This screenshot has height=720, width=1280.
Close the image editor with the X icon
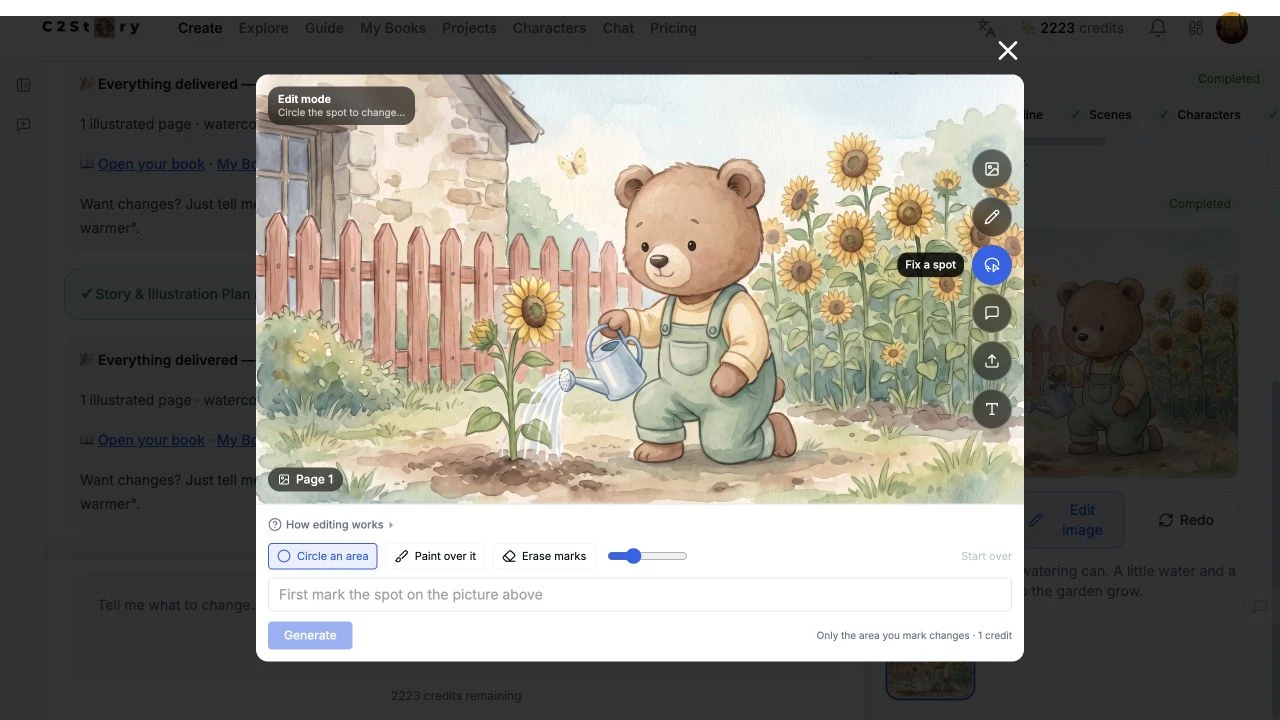[1007, 51]
